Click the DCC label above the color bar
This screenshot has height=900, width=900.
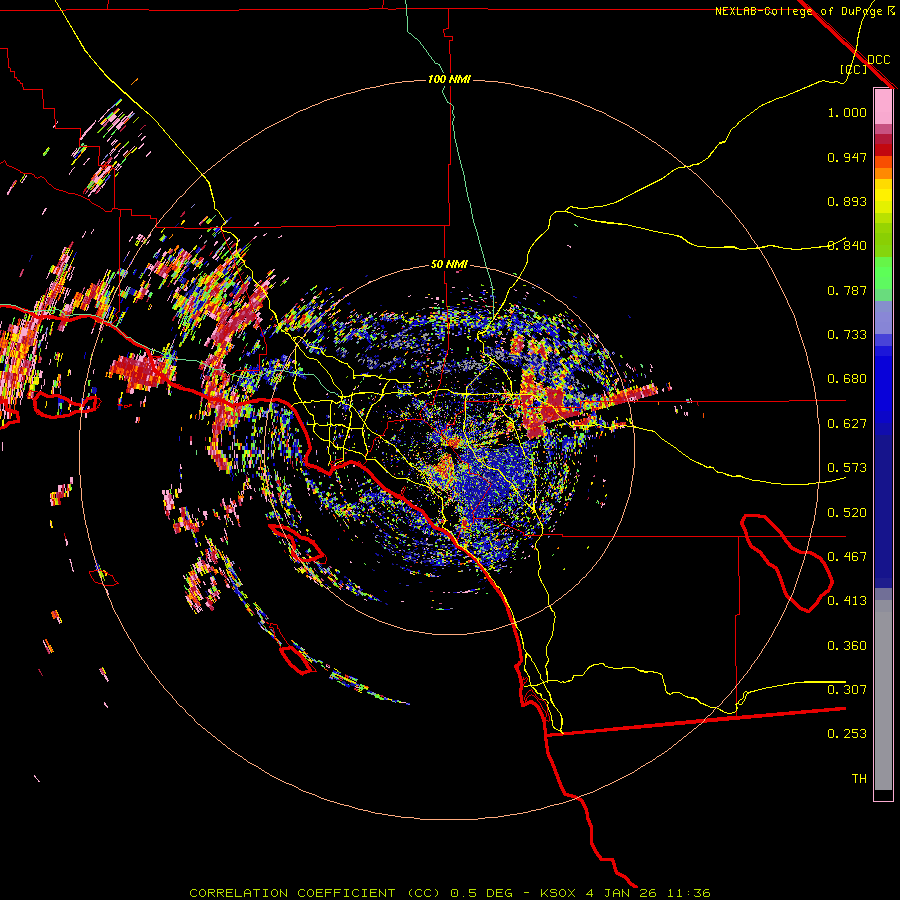878,59
